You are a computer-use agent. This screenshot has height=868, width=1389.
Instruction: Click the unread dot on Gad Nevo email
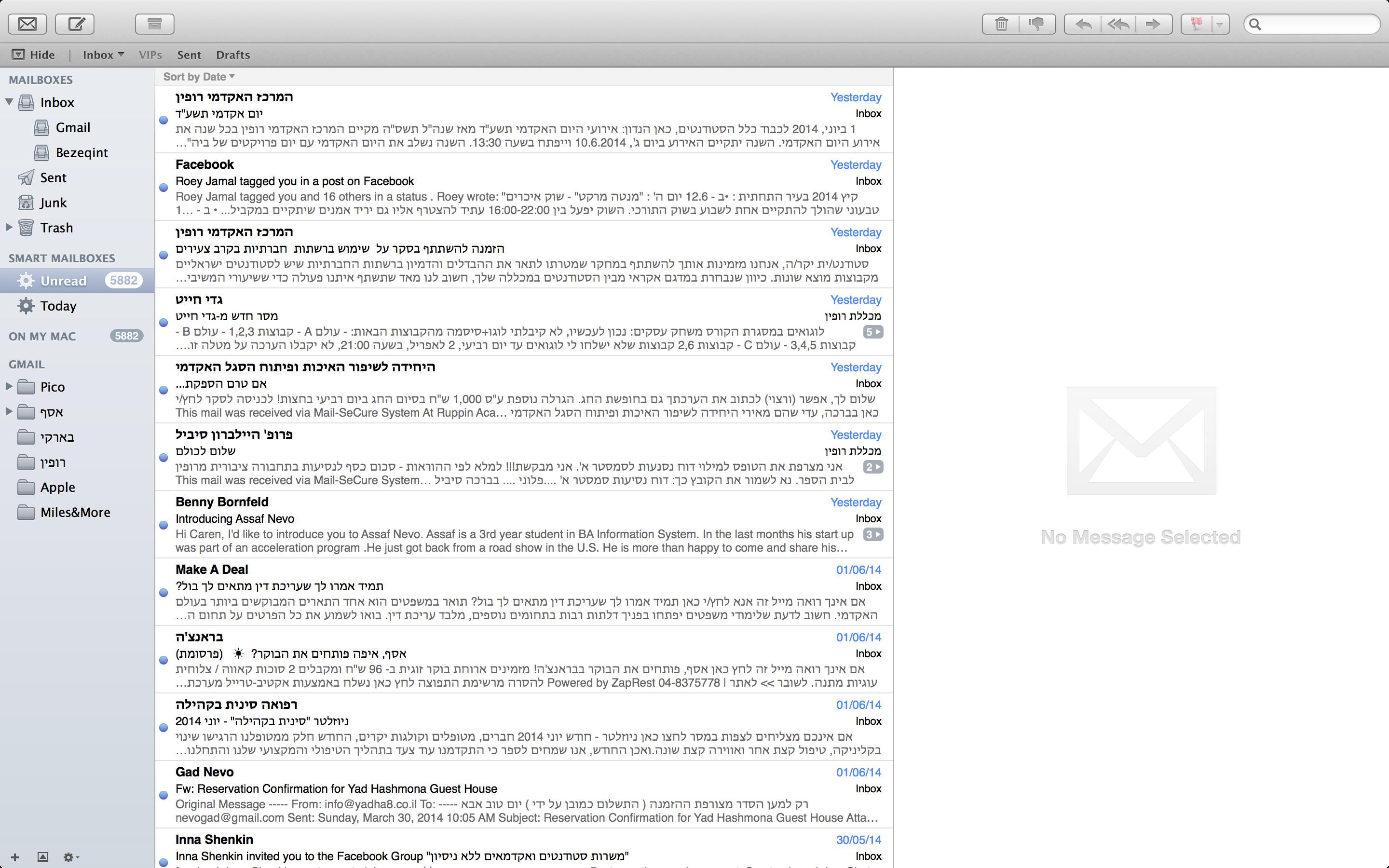pyautogui.click(x=163, y=795)
